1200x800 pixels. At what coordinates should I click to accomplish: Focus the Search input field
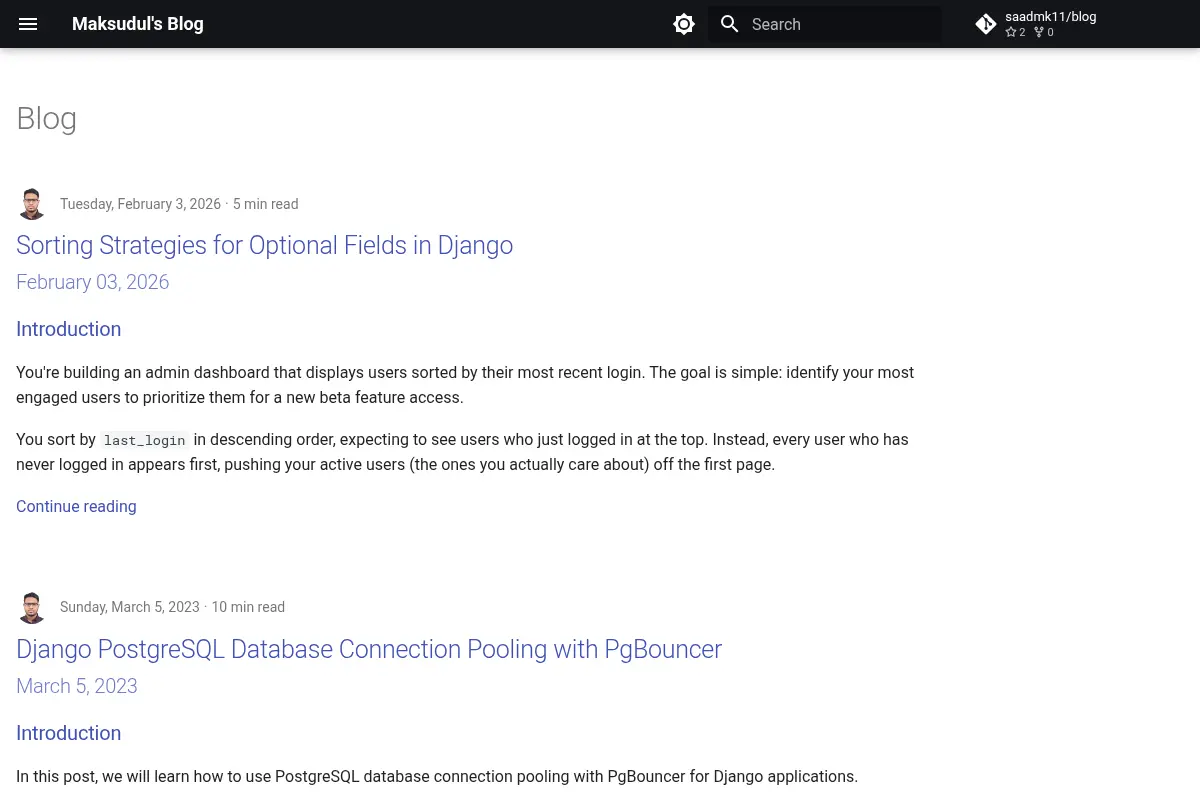[825, 24]
